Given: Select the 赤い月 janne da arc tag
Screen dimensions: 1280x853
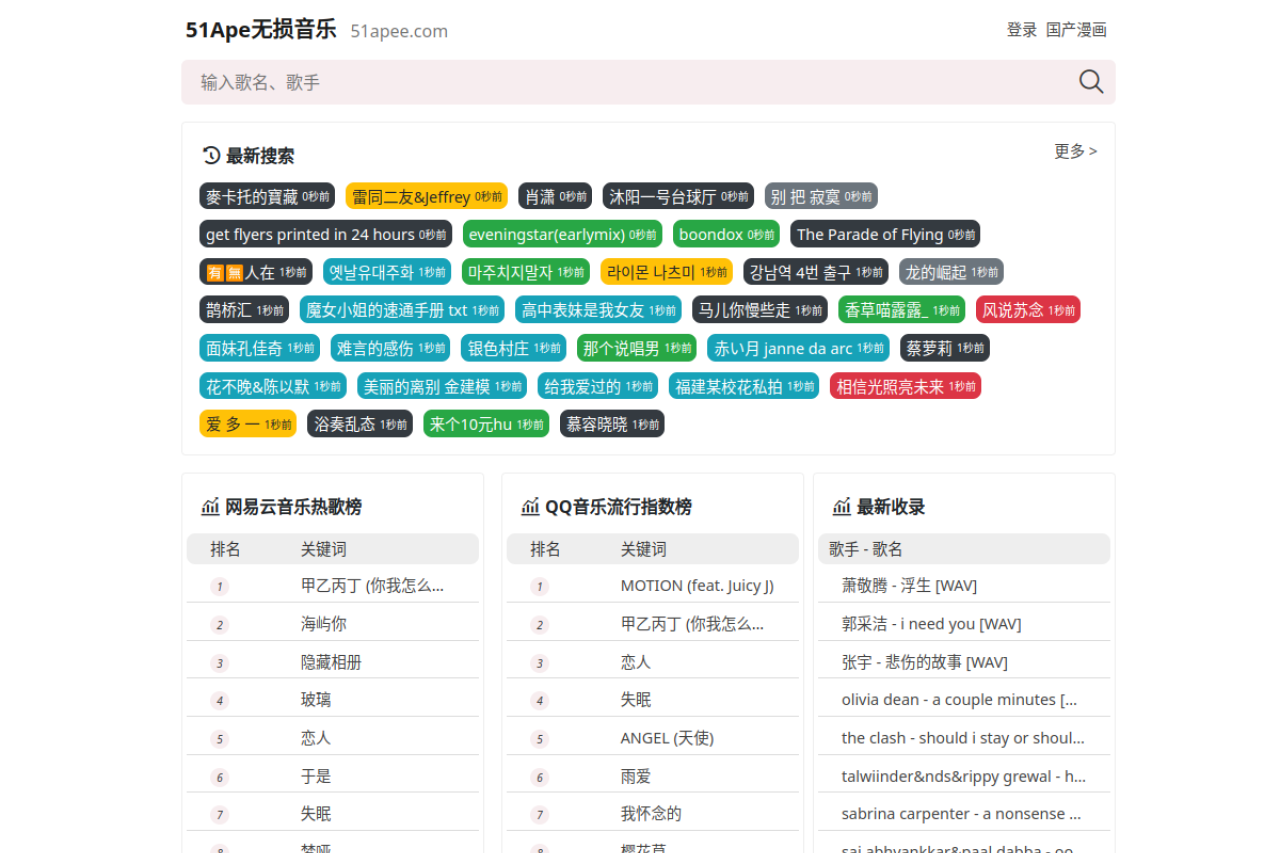Looking at the screenshot, I should tap(798, 348).
